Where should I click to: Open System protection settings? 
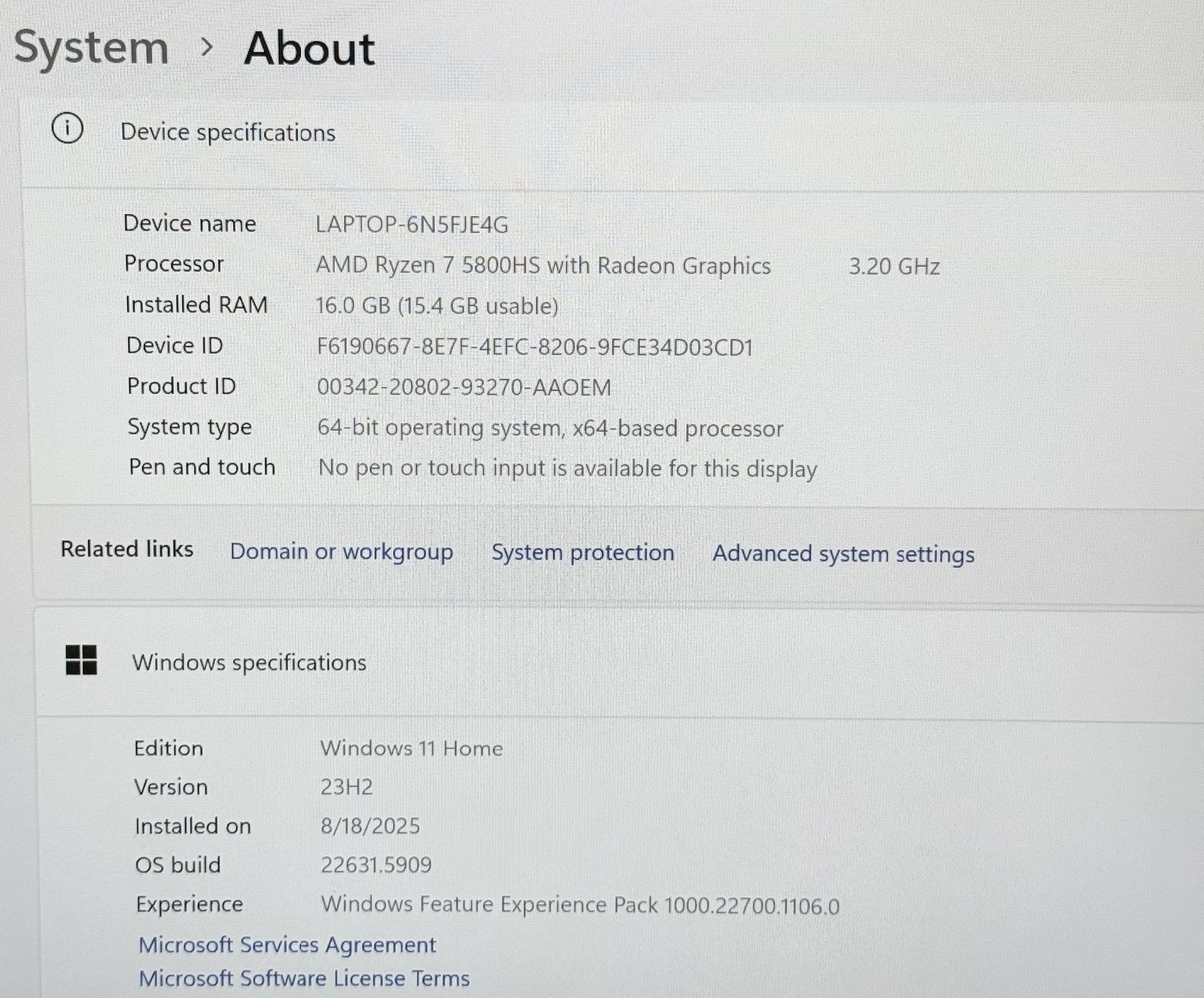(582, 553)
